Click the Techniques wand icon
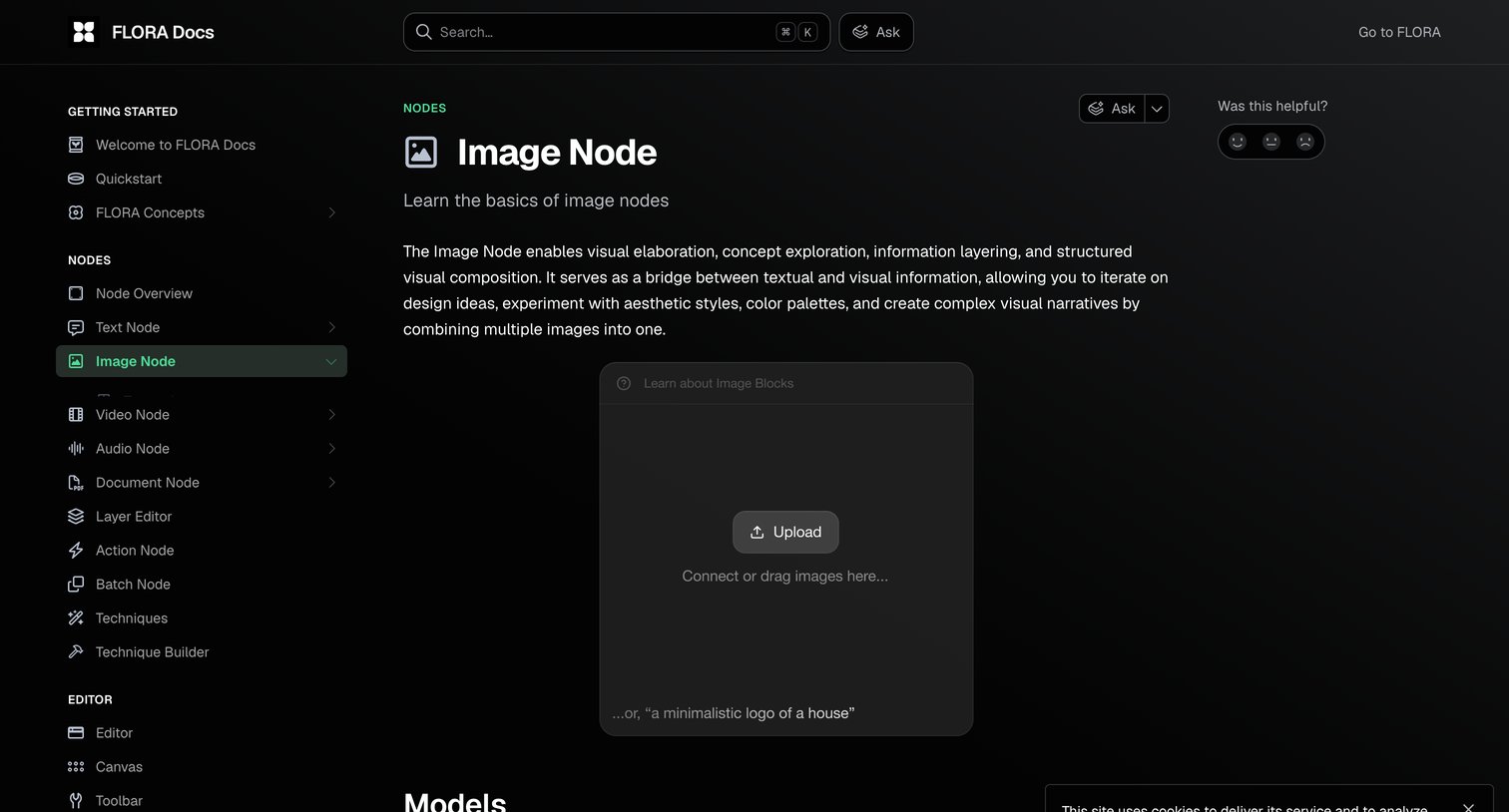 click(x=76, y=618)
